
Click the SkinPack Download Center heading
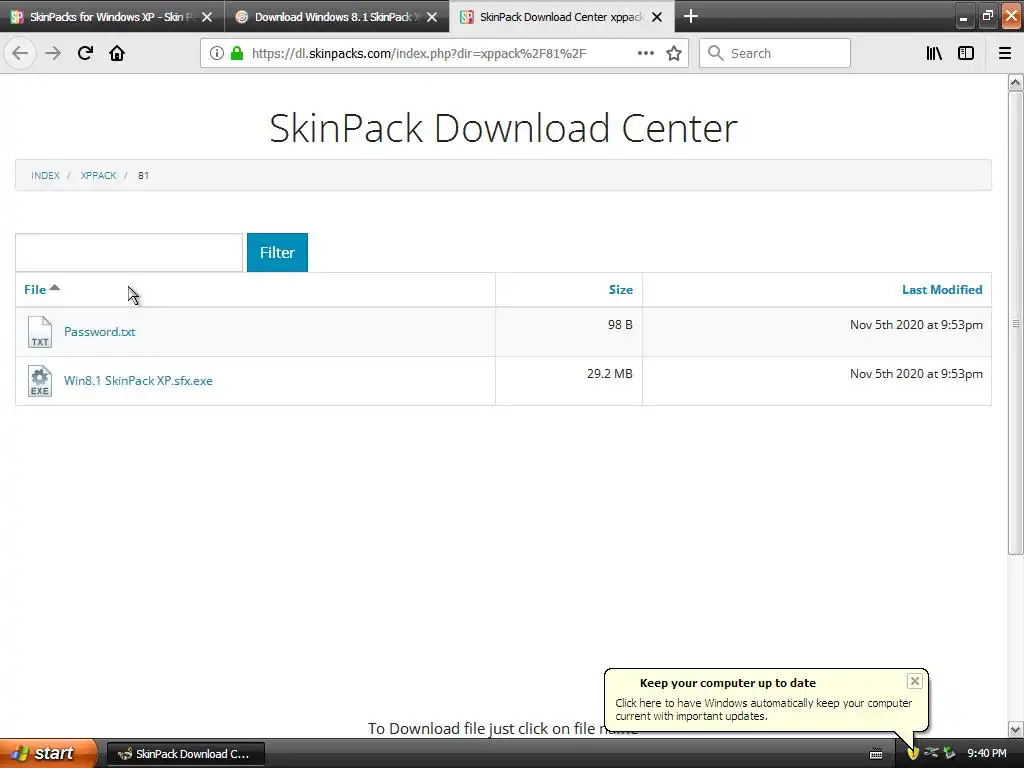pyautogui.click(x=504, y=128)
